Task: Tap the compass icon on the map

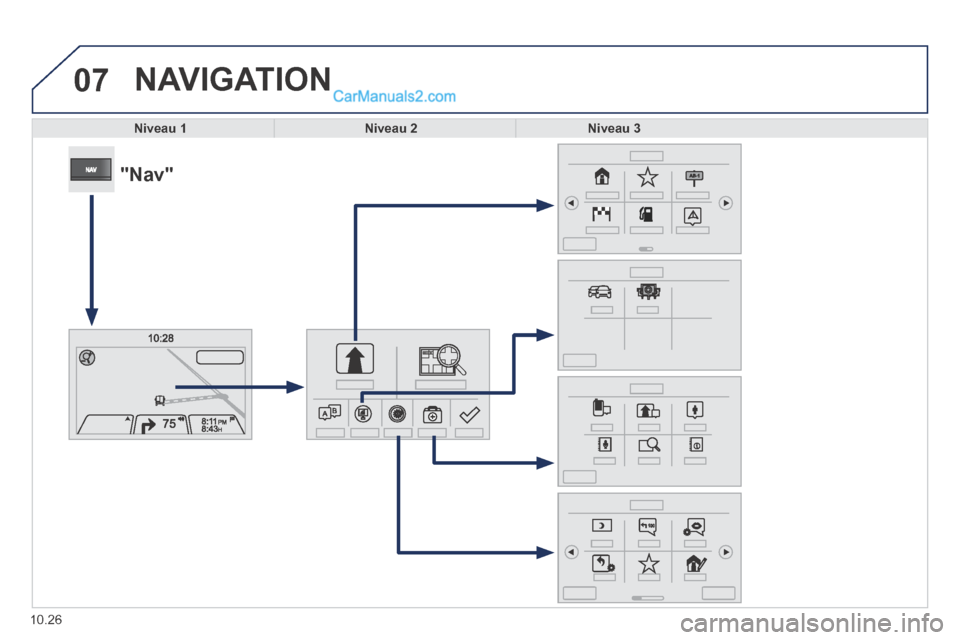Action: (x=88, y=358)
